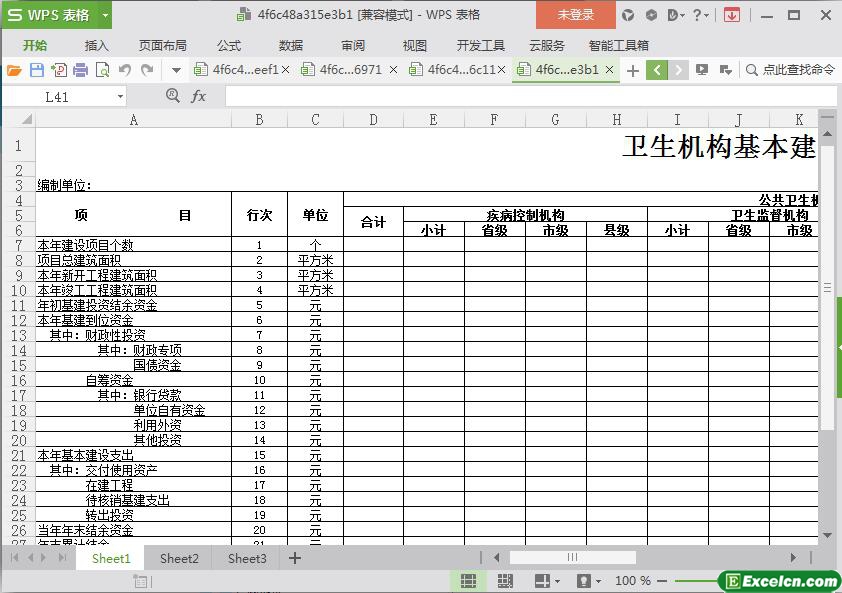
Task: Switch to normal view in status bar
Action: click(468, 581)
